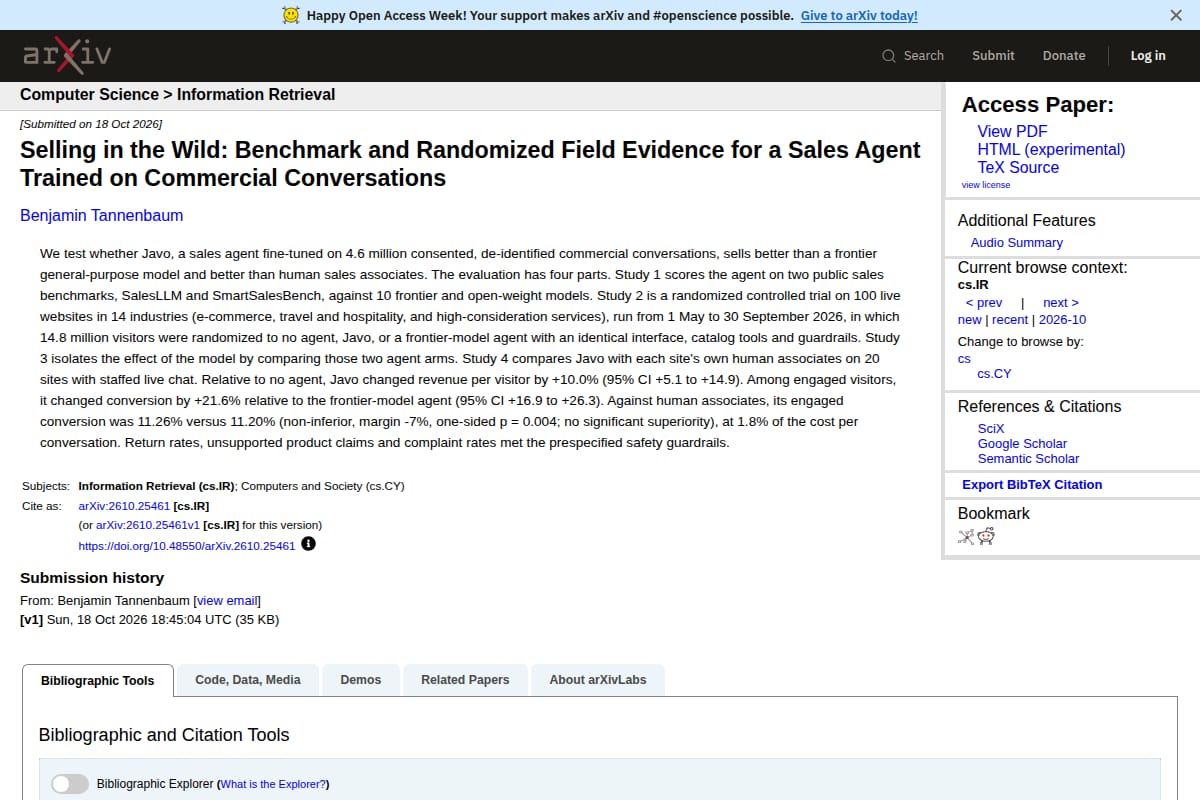This screenshot has width=1200, height=800.
Task: Open the SciX citations link
Action: coord(991,428)
